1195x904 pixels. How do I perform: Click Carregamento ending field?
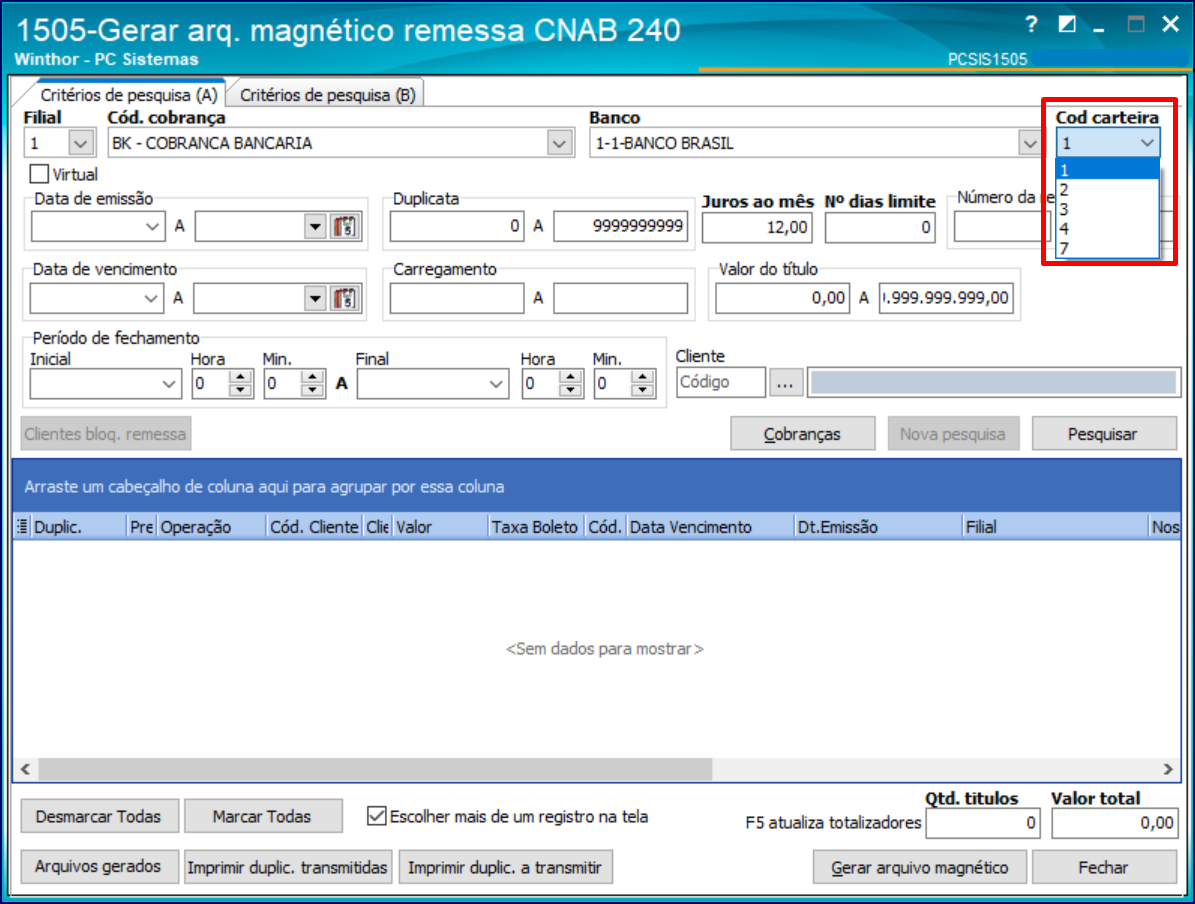pos(620,298)
